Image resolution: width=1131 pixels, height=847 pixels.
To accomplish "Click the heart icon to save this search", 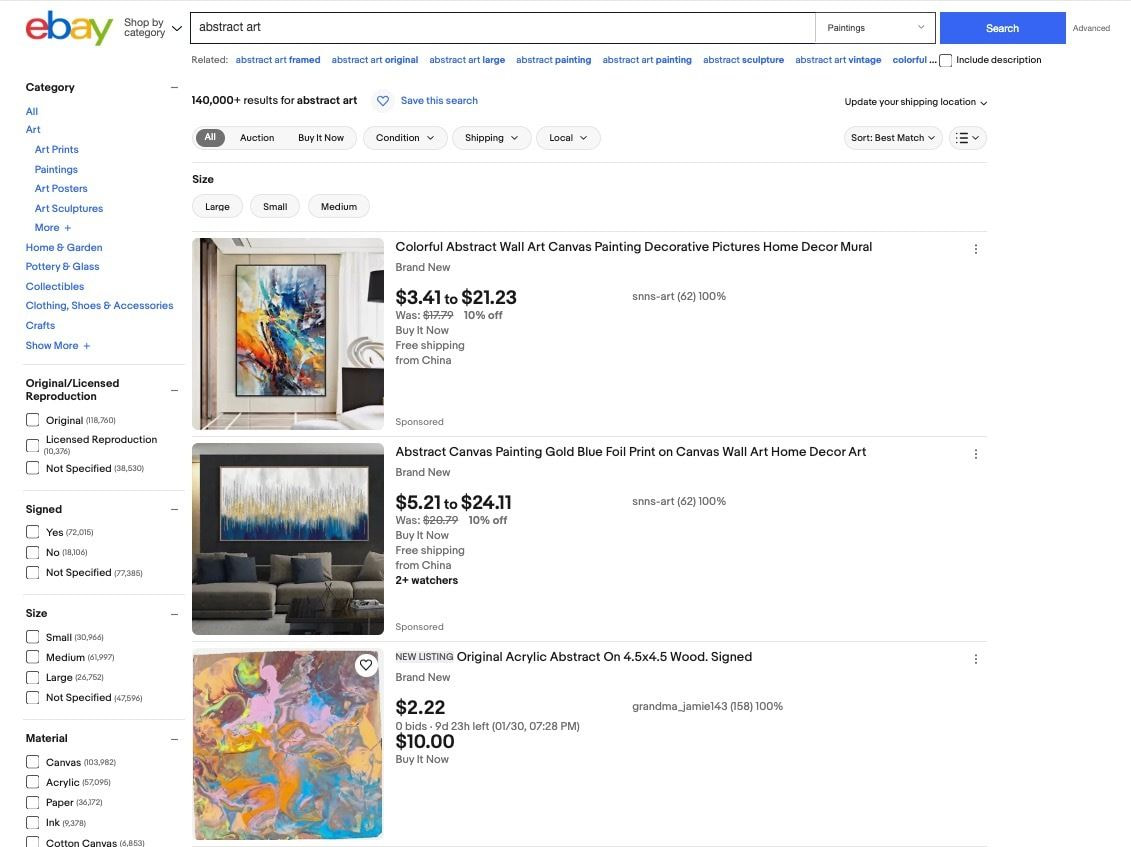I will click(x=382, y=101).
